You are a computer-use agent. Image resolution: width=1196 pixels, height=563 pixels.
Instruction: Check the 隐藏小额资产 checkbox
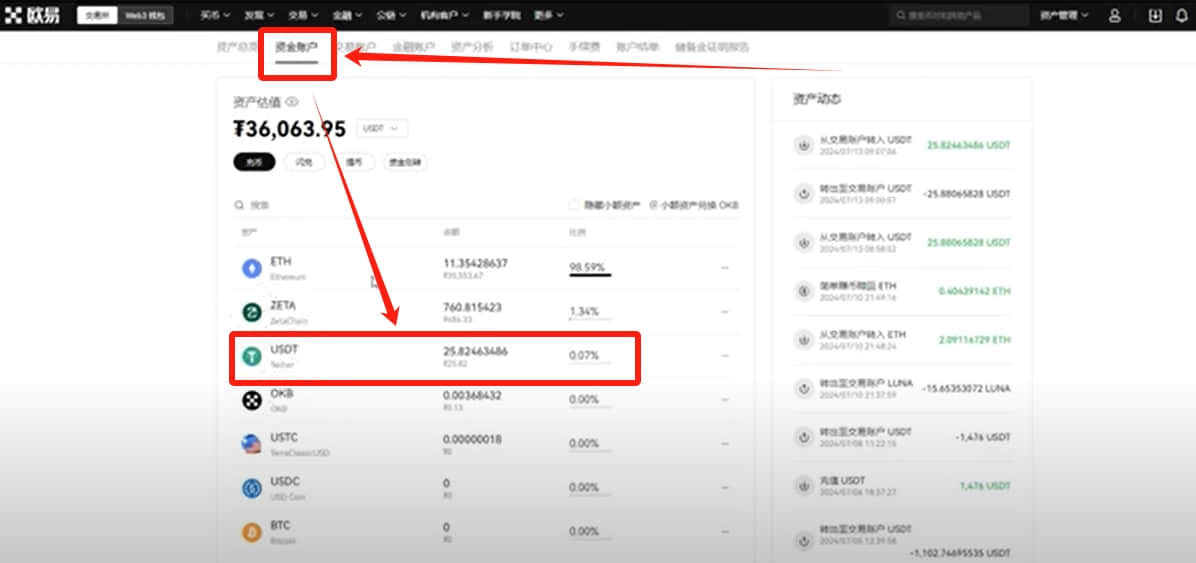click(574, 205)
